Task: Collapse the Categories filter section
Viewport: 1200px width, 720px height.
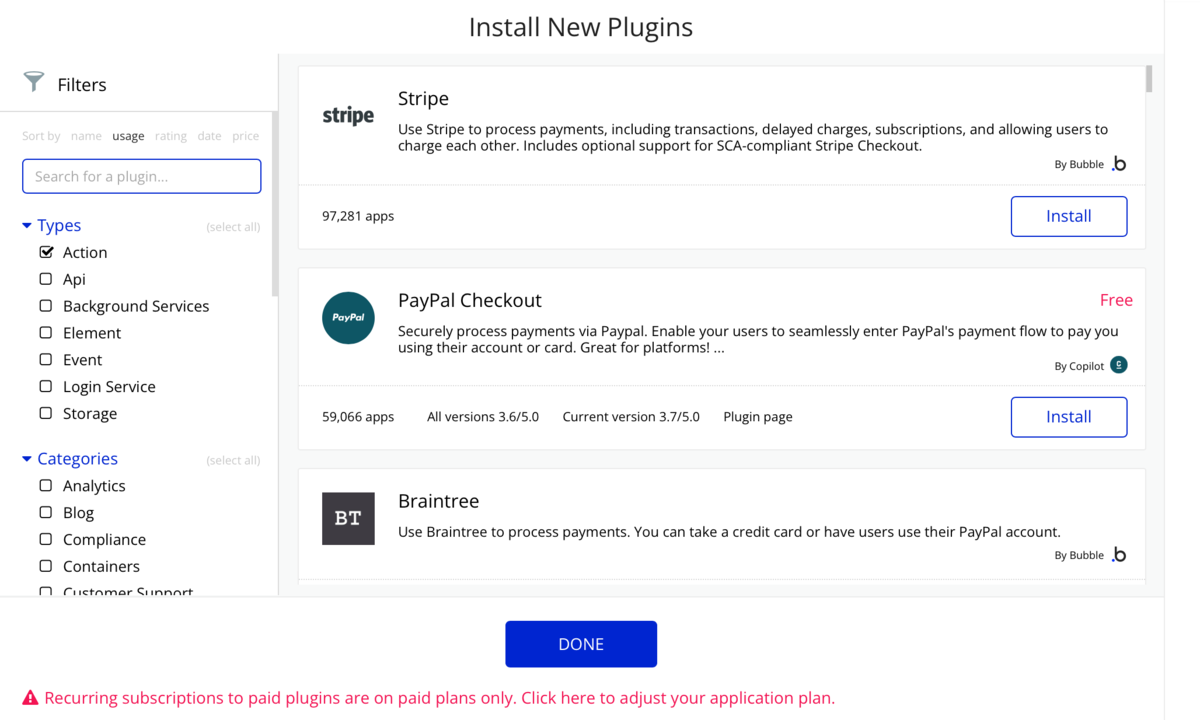Action: click(x=27, y=459)
